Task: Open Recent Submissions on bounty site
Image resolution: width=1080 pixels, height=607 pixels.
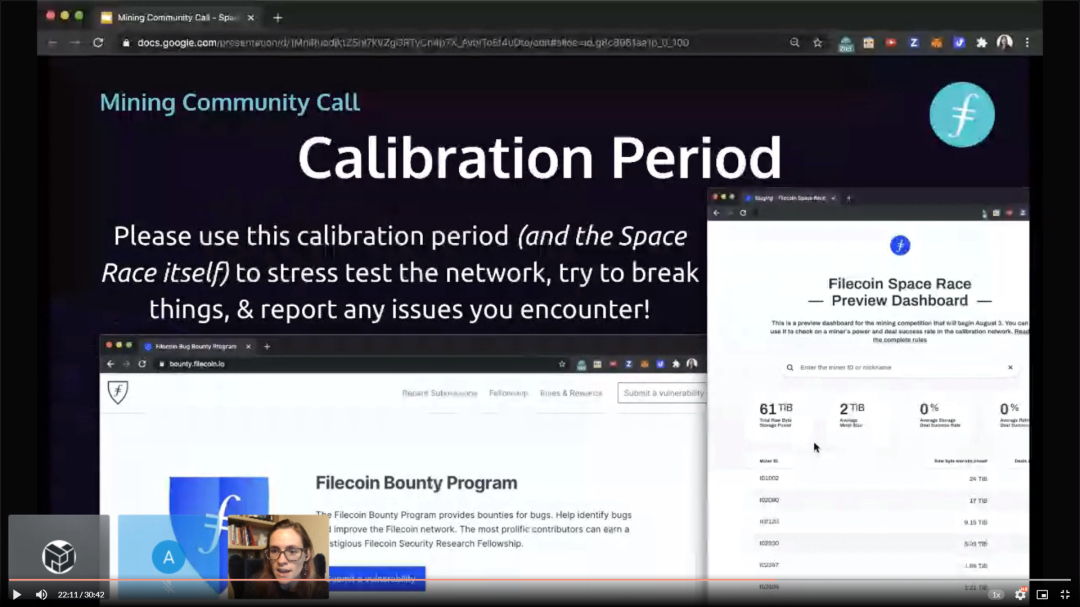Action: [439, 393]
